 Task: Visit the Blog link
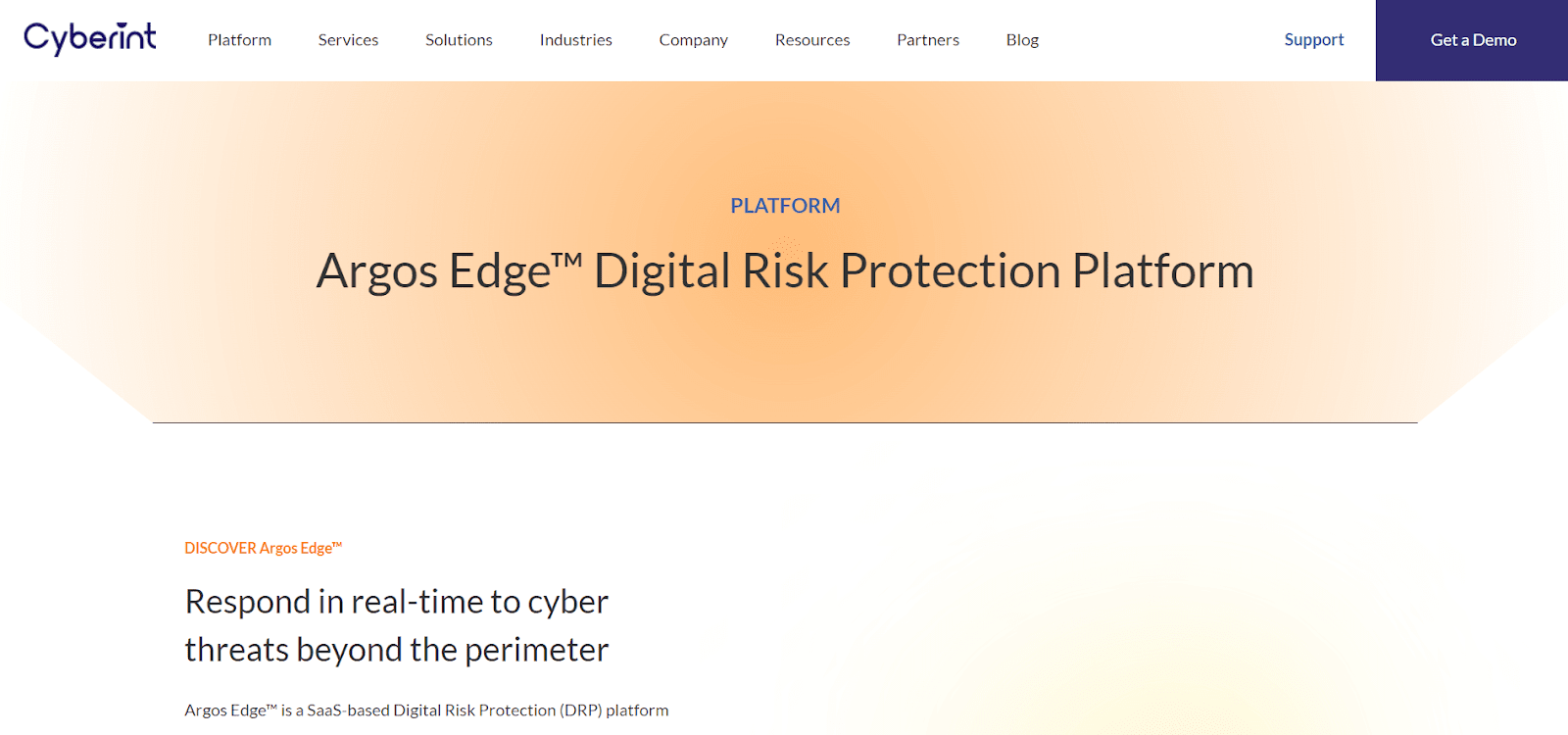pos(1022,40)
